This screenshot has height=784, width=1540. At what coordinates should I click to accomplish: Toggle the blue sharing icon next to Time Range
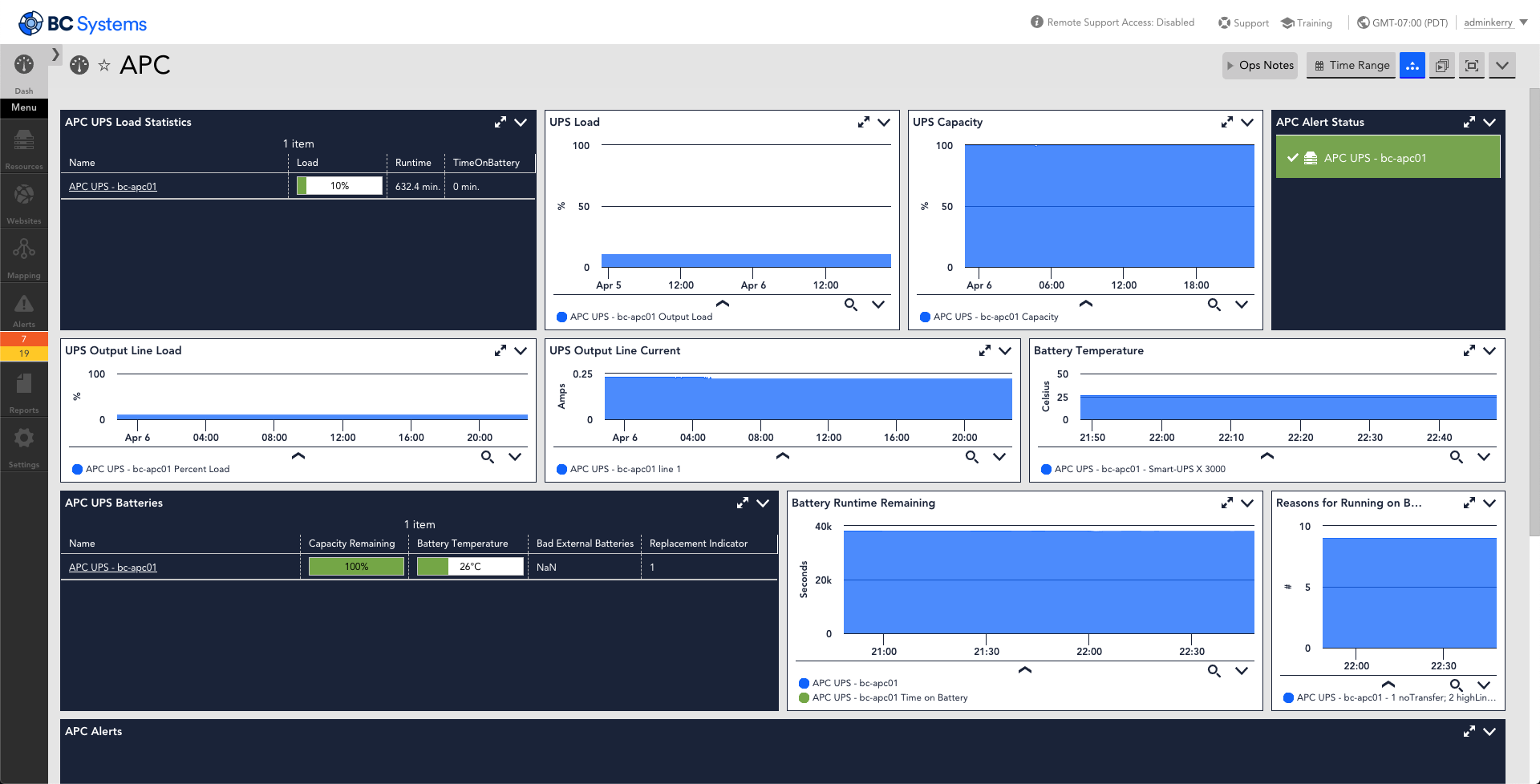click(x=1412, y=65)
